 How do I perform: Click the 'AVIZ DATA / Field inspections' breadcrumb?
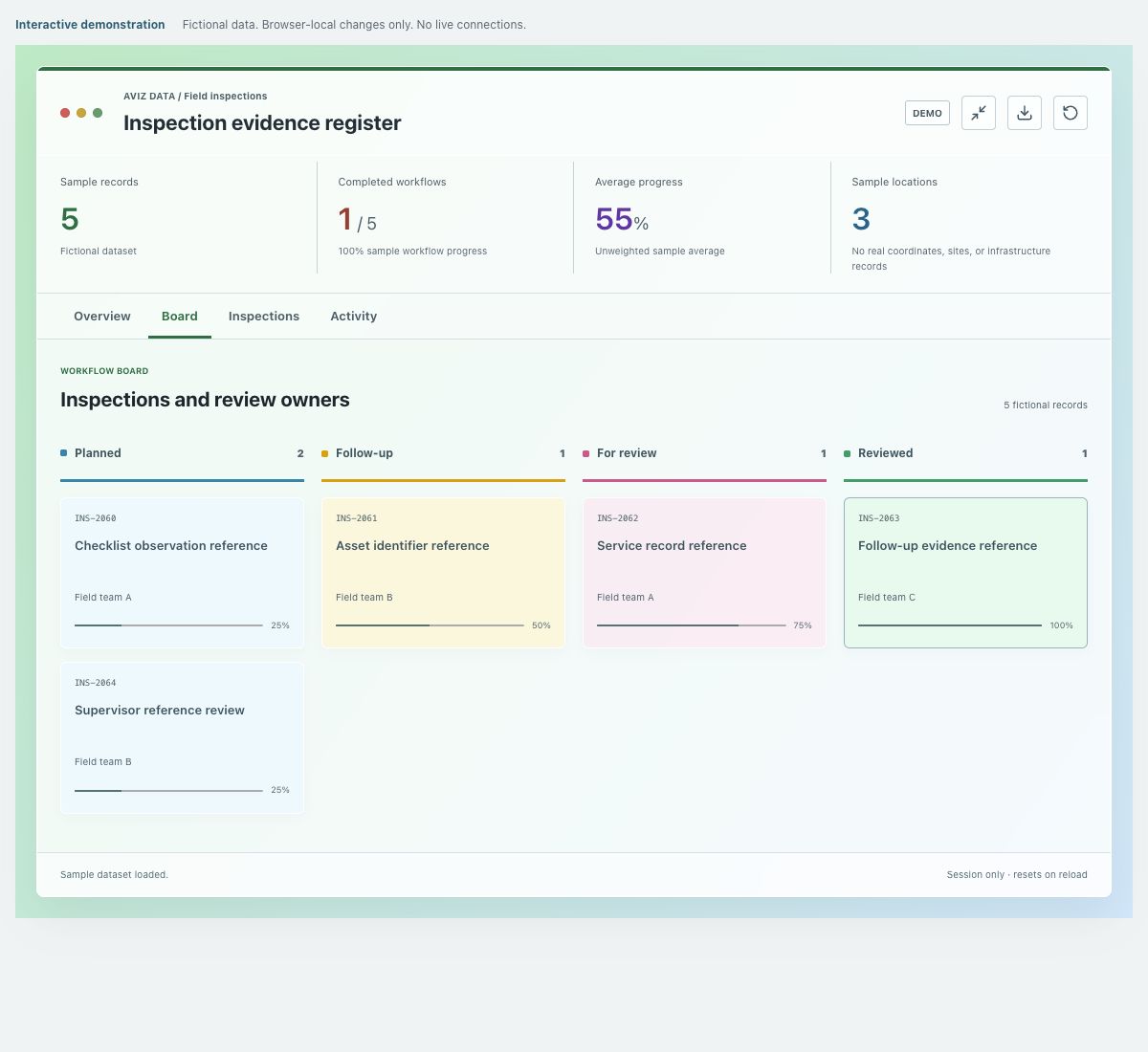pos(195,97)
